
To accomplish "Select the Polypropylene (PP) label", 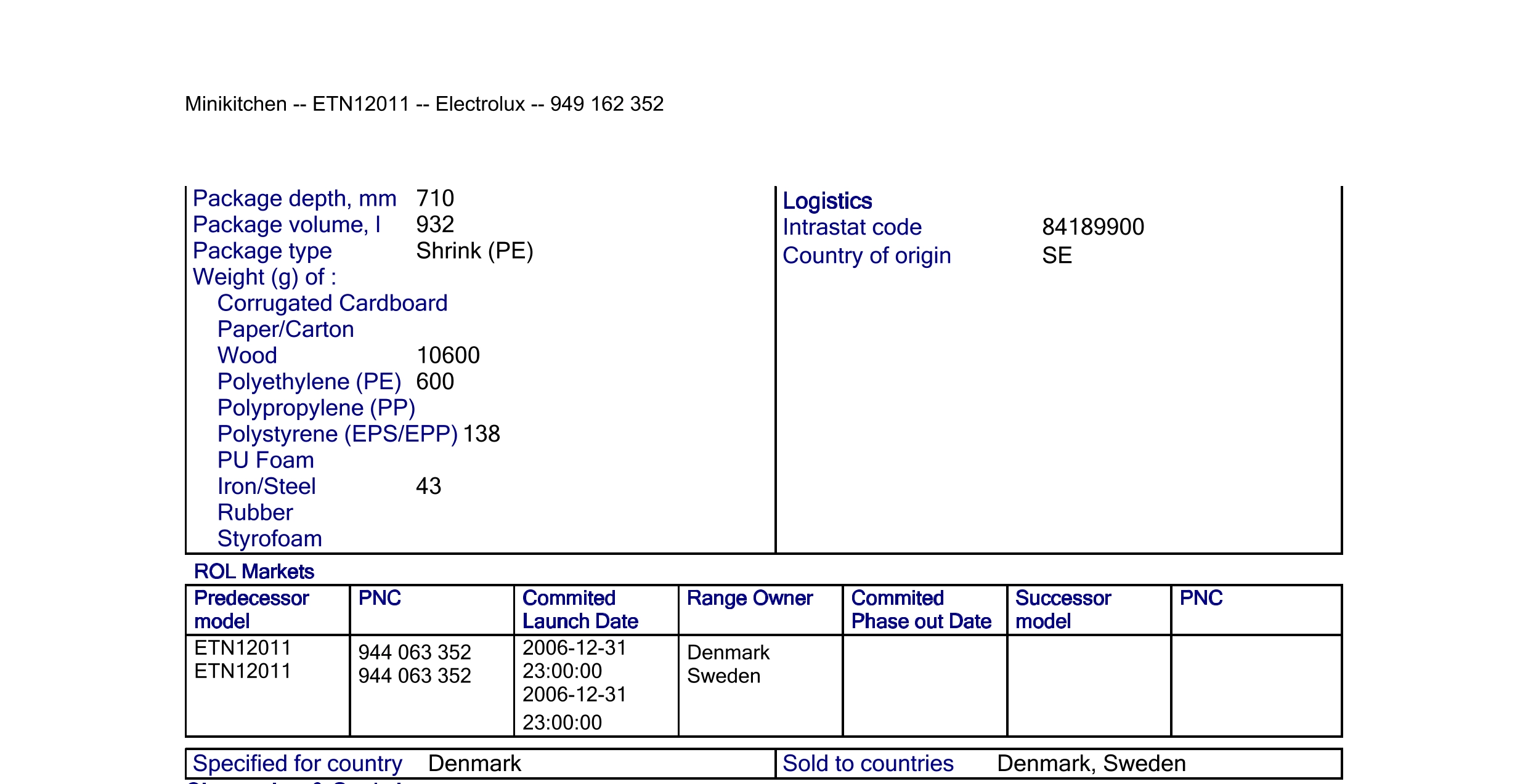I will coord(316,408).
